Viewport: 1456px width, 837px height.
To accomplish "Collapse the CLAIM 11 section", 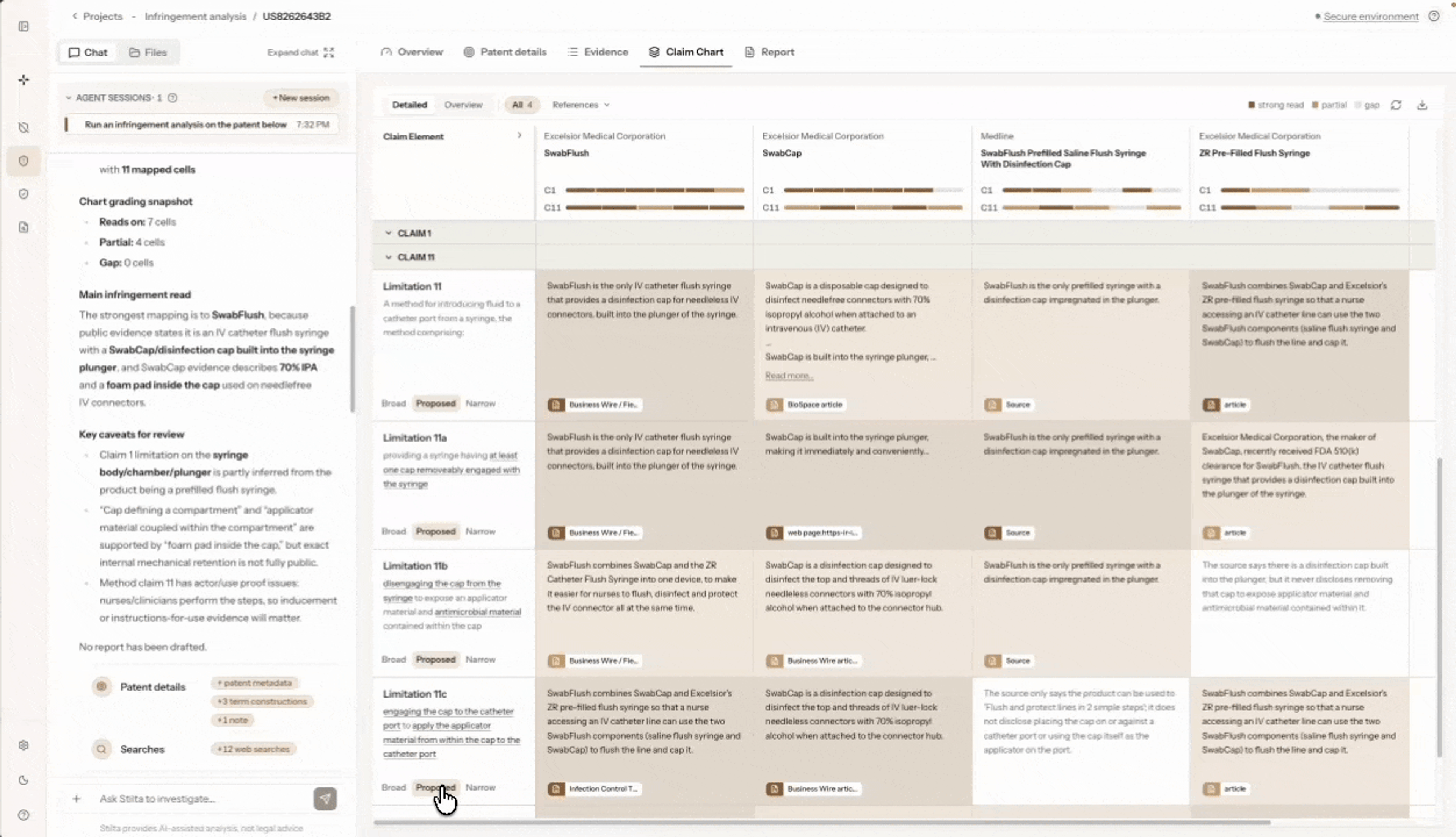I will [x=389, y=257].
